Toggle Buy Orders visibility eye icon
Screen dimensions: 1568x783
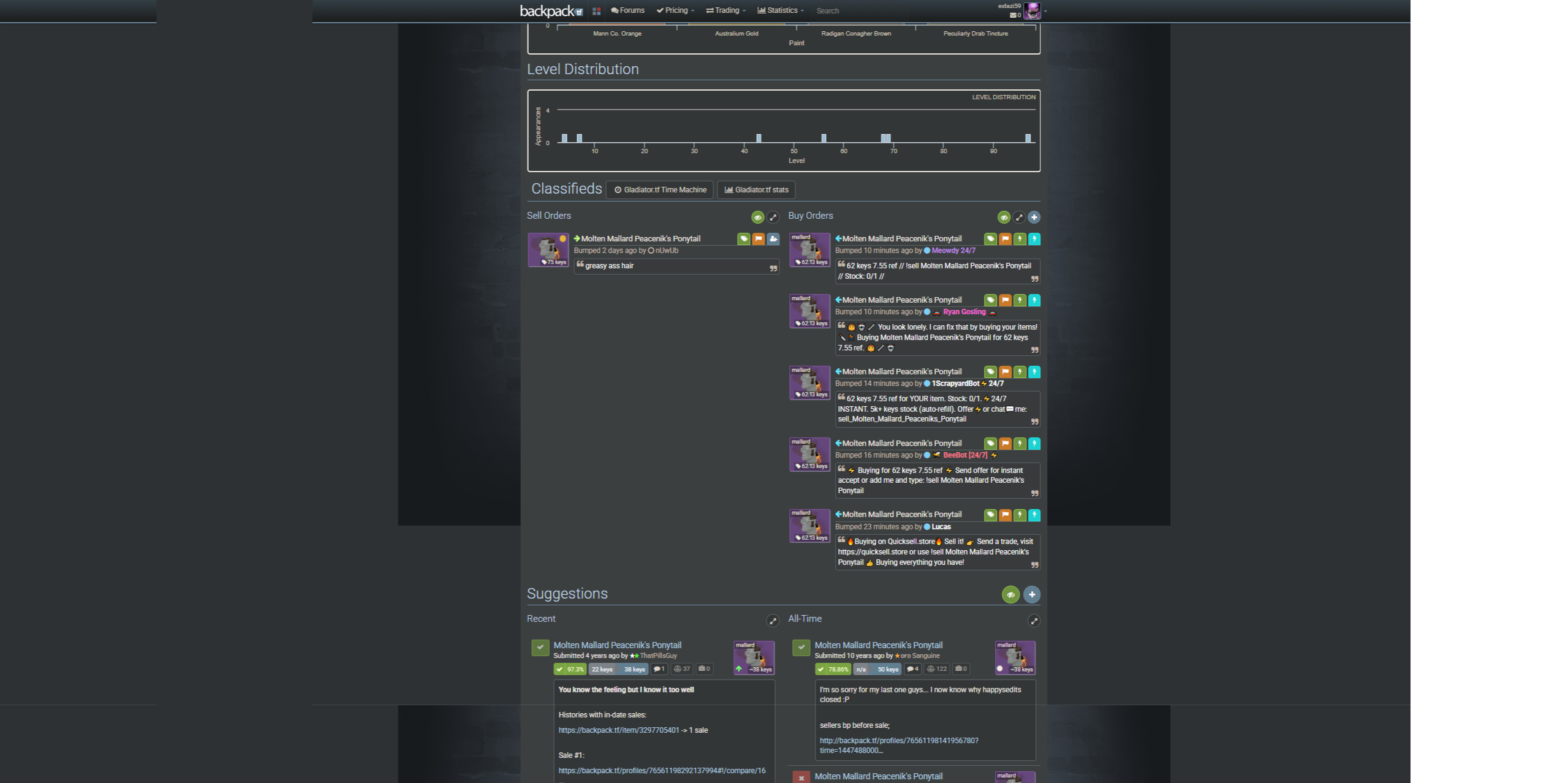[x=1004, y=217]
